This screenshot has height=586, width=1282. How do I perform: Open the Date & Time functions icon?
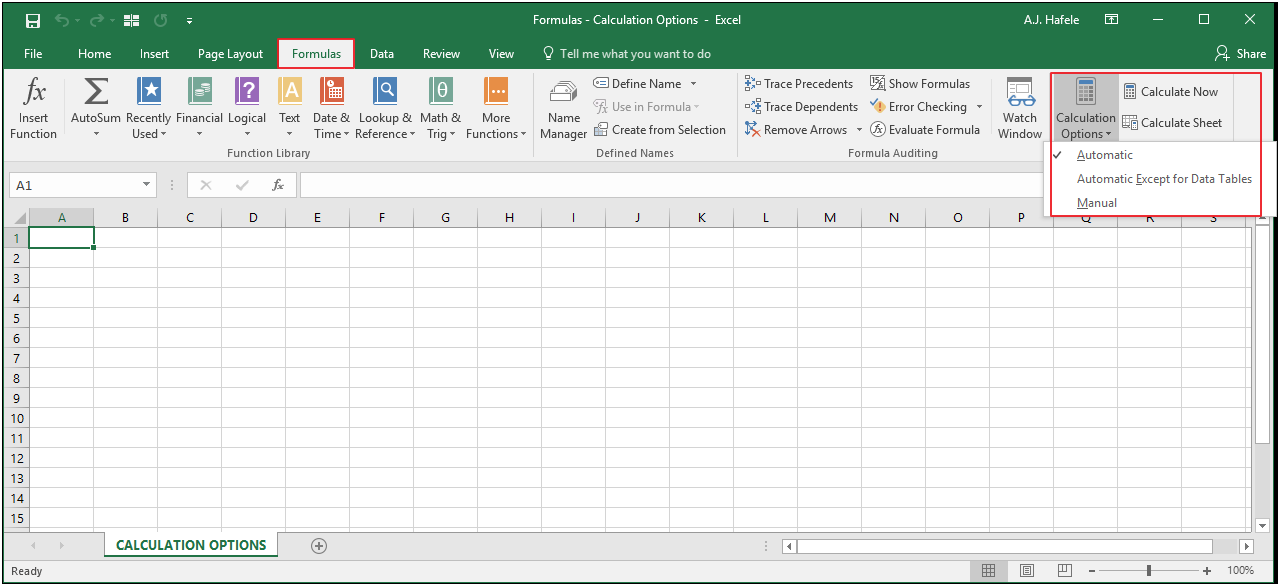pyautogui.click(x=332, y=91)
